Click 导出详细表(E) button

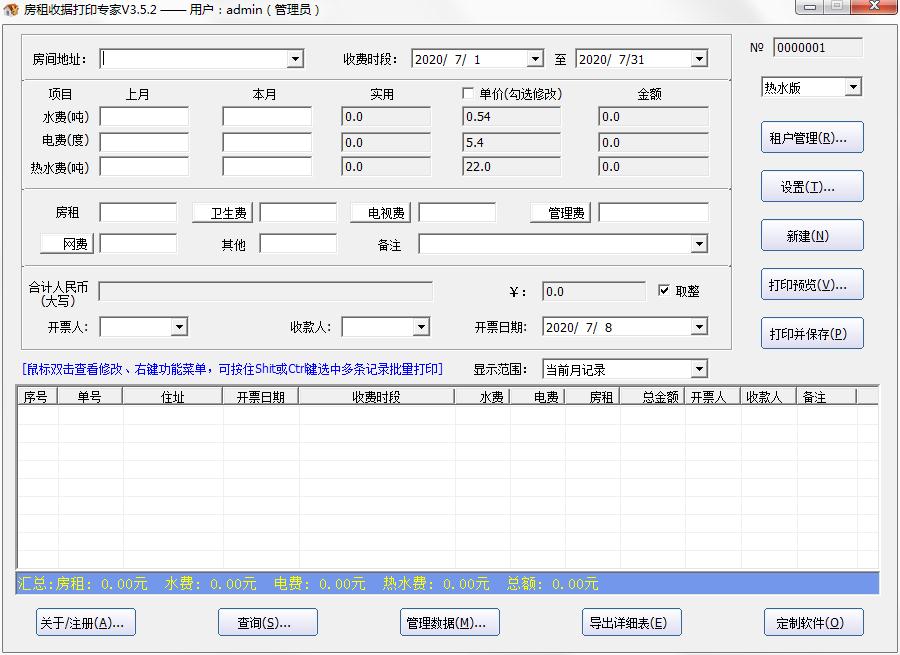(x=631, y=623)
